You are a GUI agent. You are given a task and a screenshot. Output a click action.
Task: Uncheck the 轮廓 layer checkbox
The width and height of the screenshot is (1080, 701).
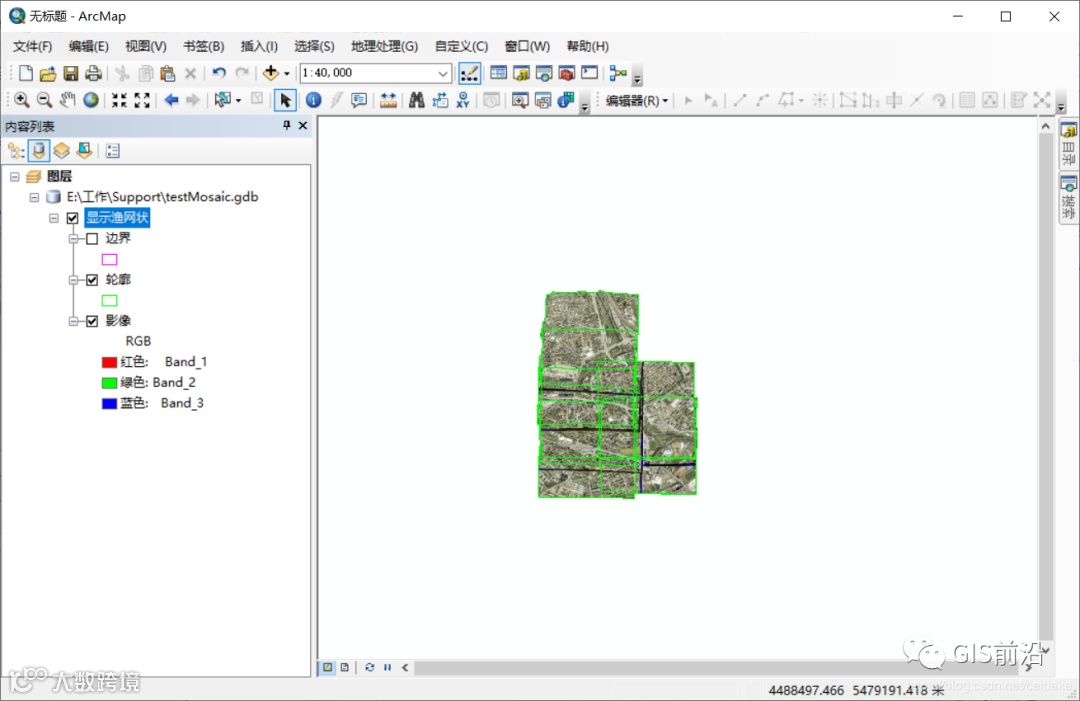[92, 280]
